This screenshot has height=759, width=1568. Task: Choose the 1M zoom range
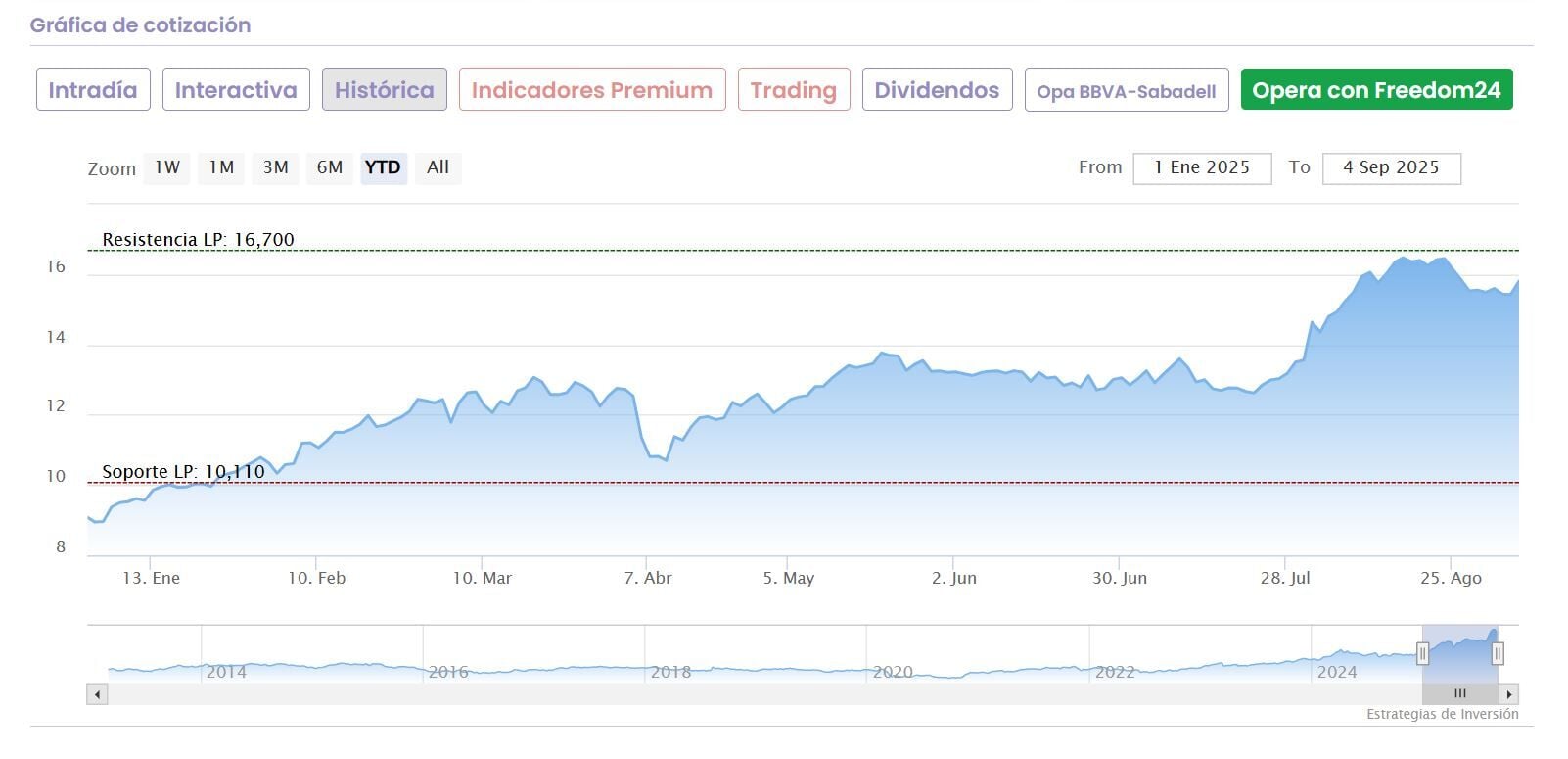tap(221, 167)
